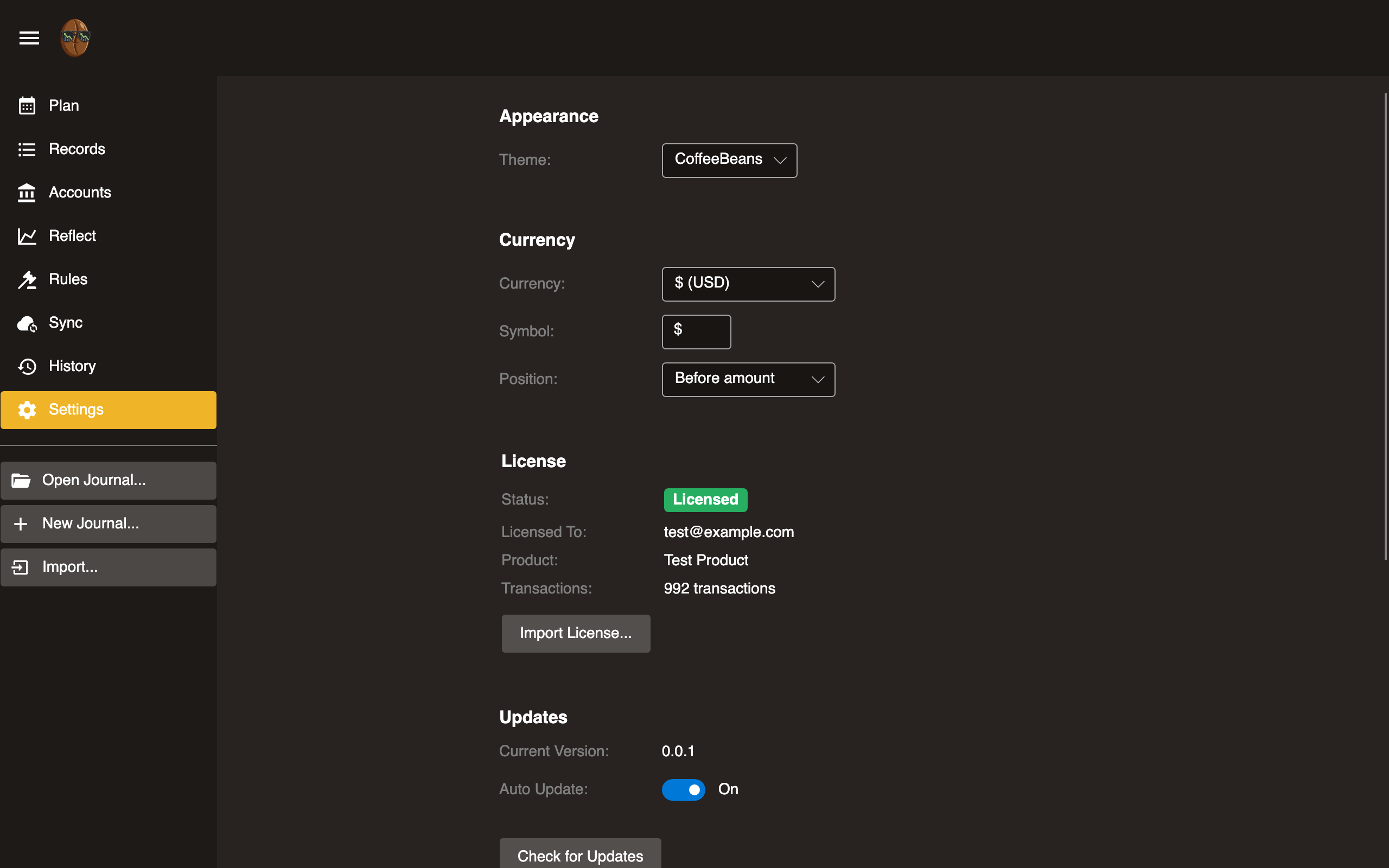Click the Import License button

pos(575,633)
